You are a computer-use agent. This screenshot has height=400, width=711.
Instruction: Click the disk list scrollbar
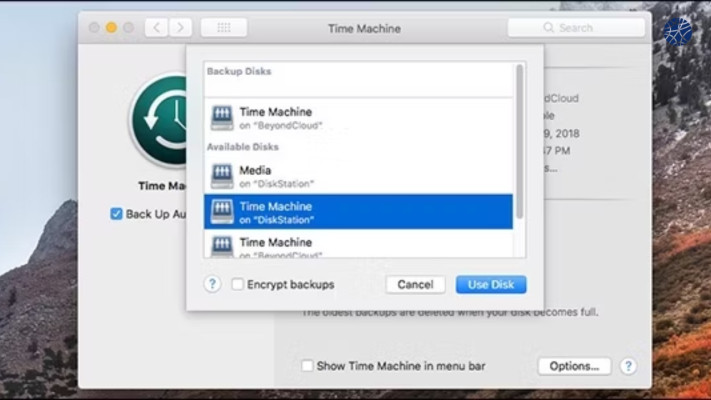pos(520,141)
